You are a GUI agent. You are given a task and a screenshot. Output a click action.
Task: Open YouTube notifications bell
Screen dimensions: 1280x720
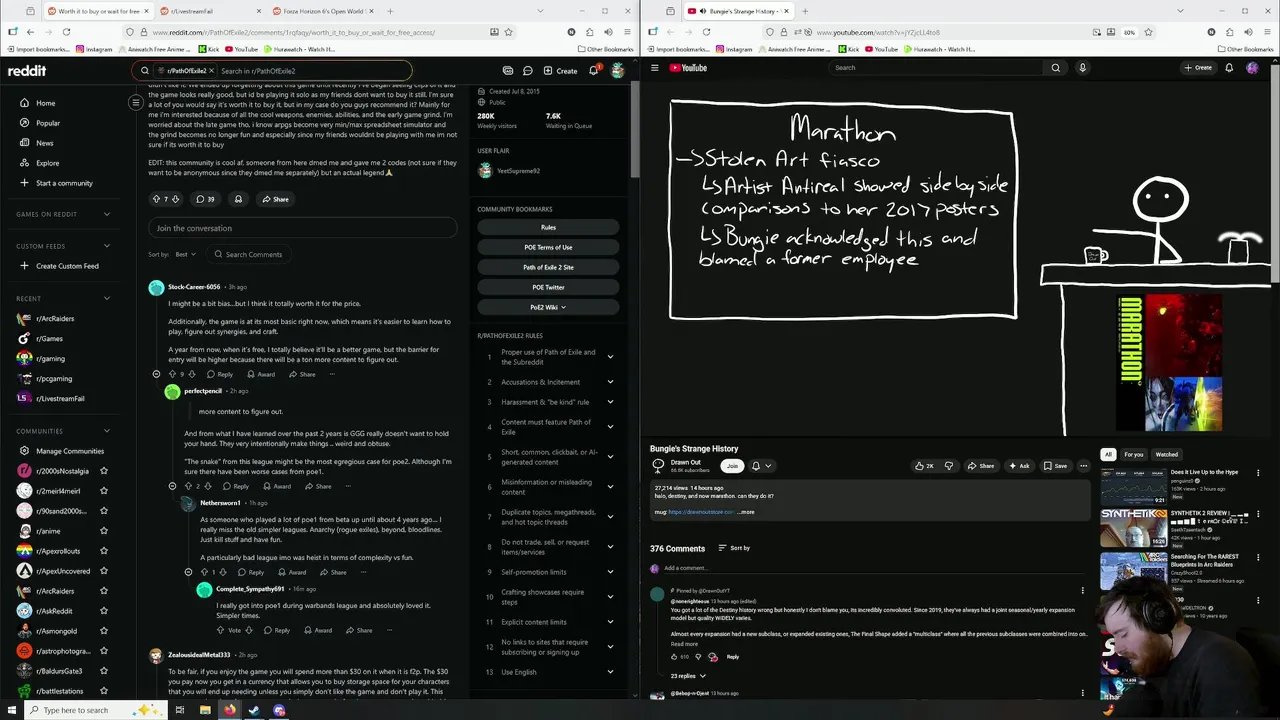1230,68
